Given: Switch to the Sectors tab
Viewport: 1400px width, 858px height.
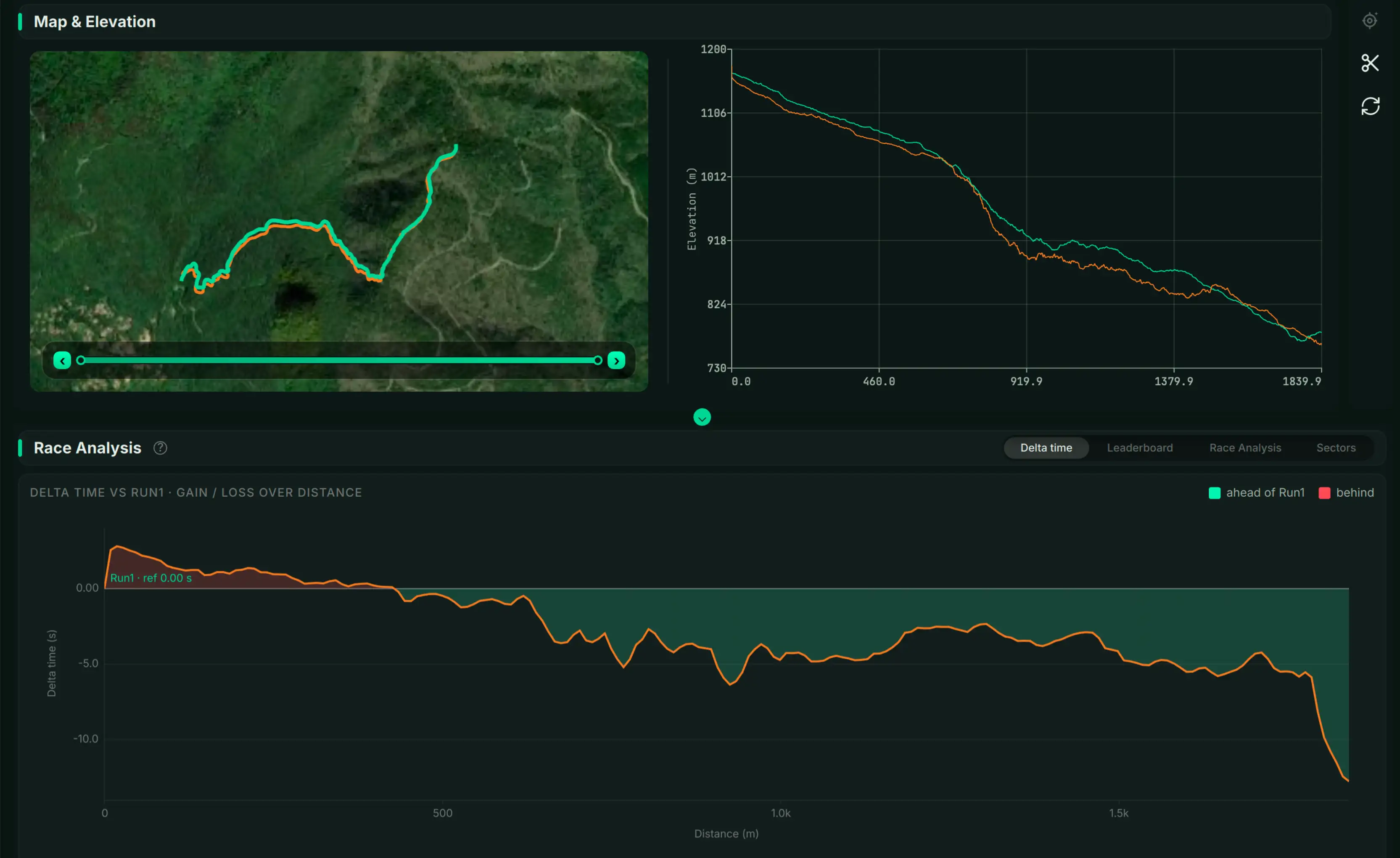Looking at the screenshot, I should point(1336,448).
